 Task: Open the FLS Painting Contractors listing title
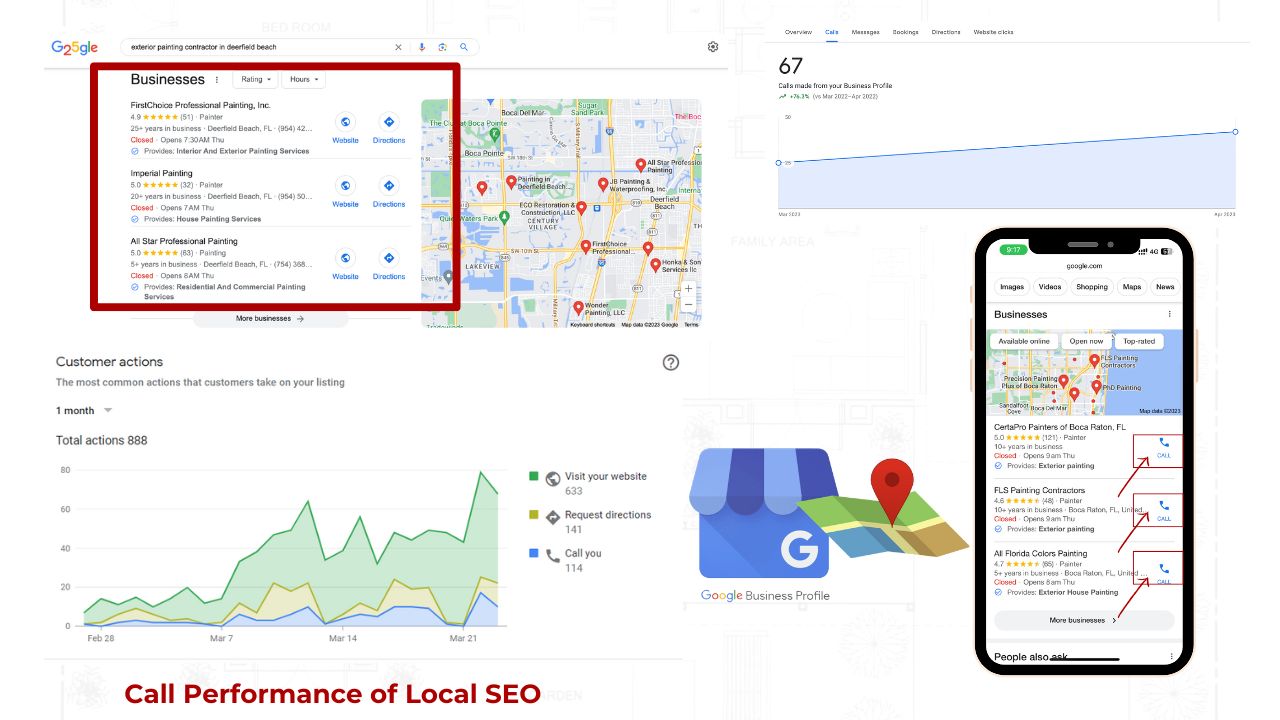(1039, 490)
